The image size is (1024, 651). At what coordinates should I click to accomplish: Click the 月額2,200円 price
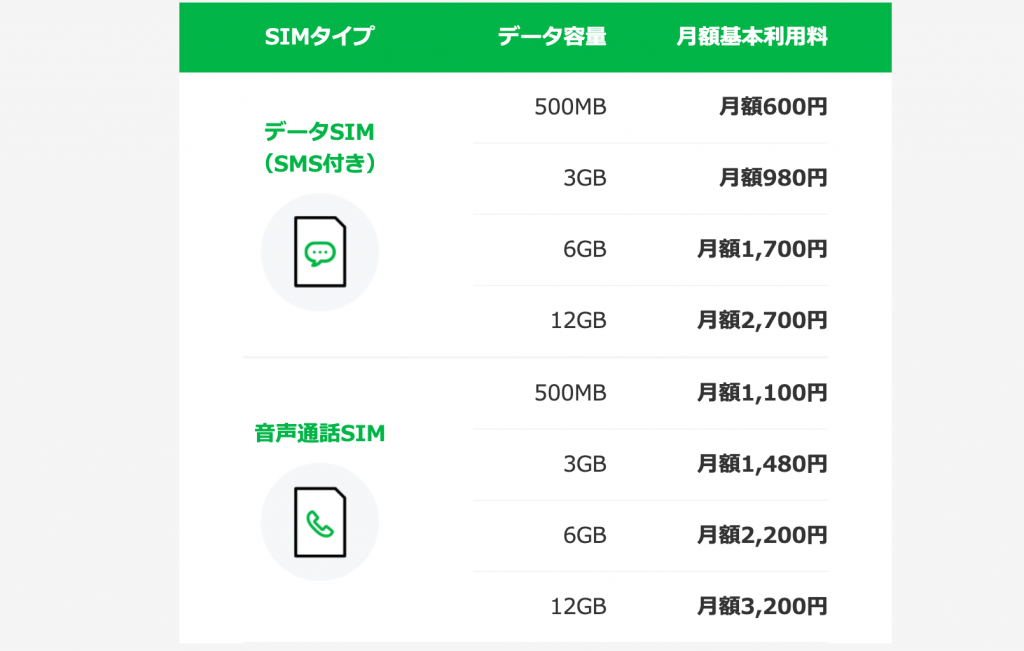click(x=762, y=535)
